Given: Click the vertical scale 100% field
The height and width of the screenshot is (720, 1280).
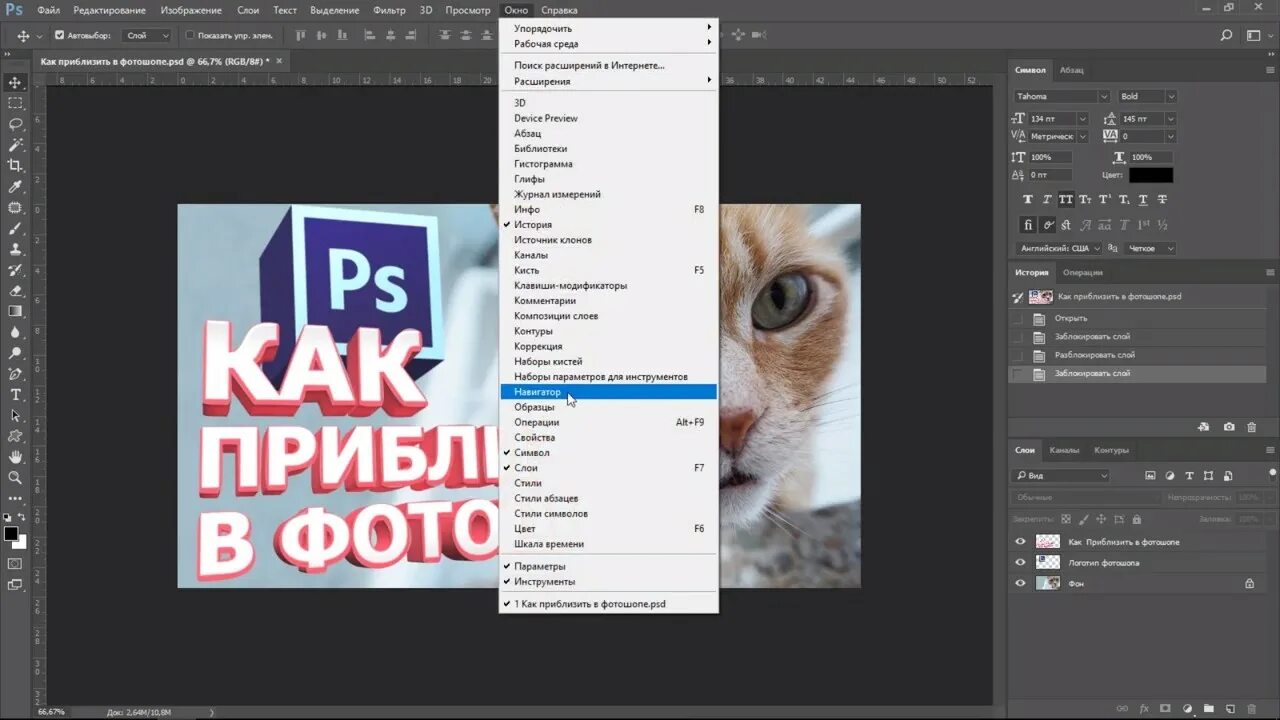Looking at the screenshot, I should point(1050,157).
